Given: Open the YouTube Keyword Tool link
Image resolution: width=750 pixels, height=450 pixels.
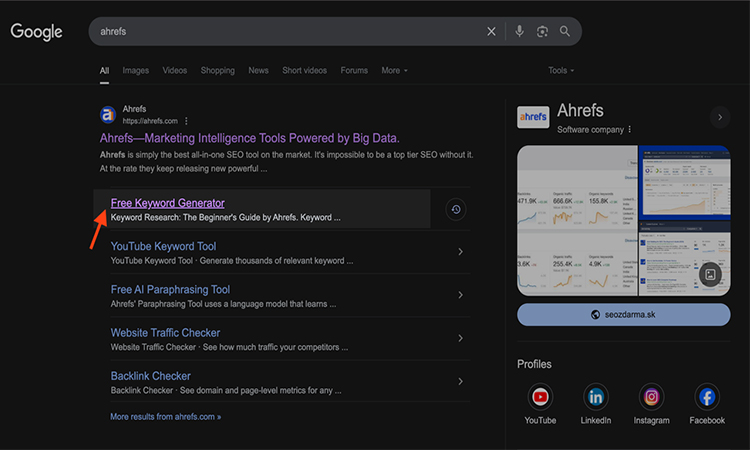Looking at the screenshot, I should click(164, 246).
